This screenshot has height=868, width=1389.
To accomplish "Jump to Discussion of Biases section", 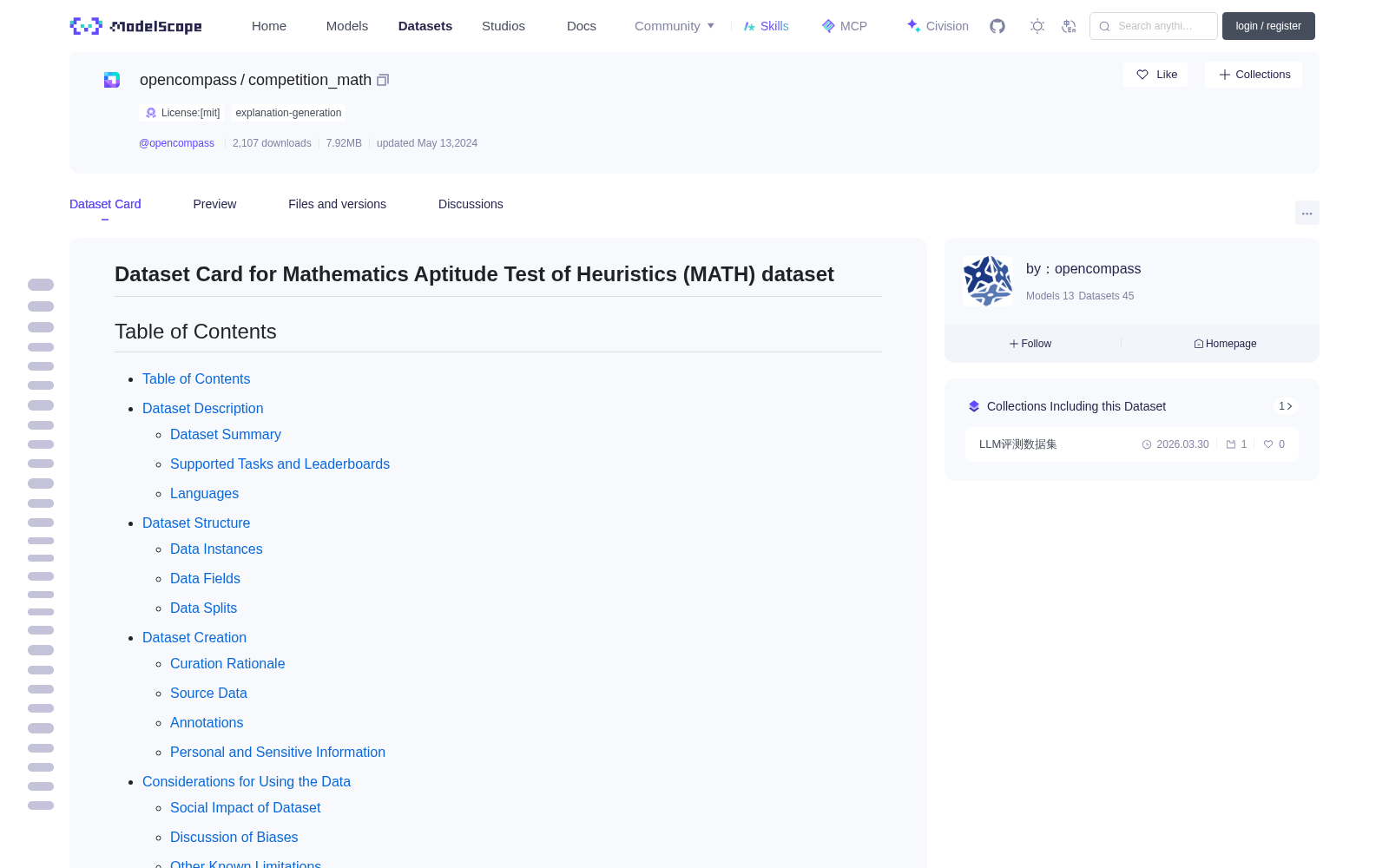I will (x=234, y=838).
